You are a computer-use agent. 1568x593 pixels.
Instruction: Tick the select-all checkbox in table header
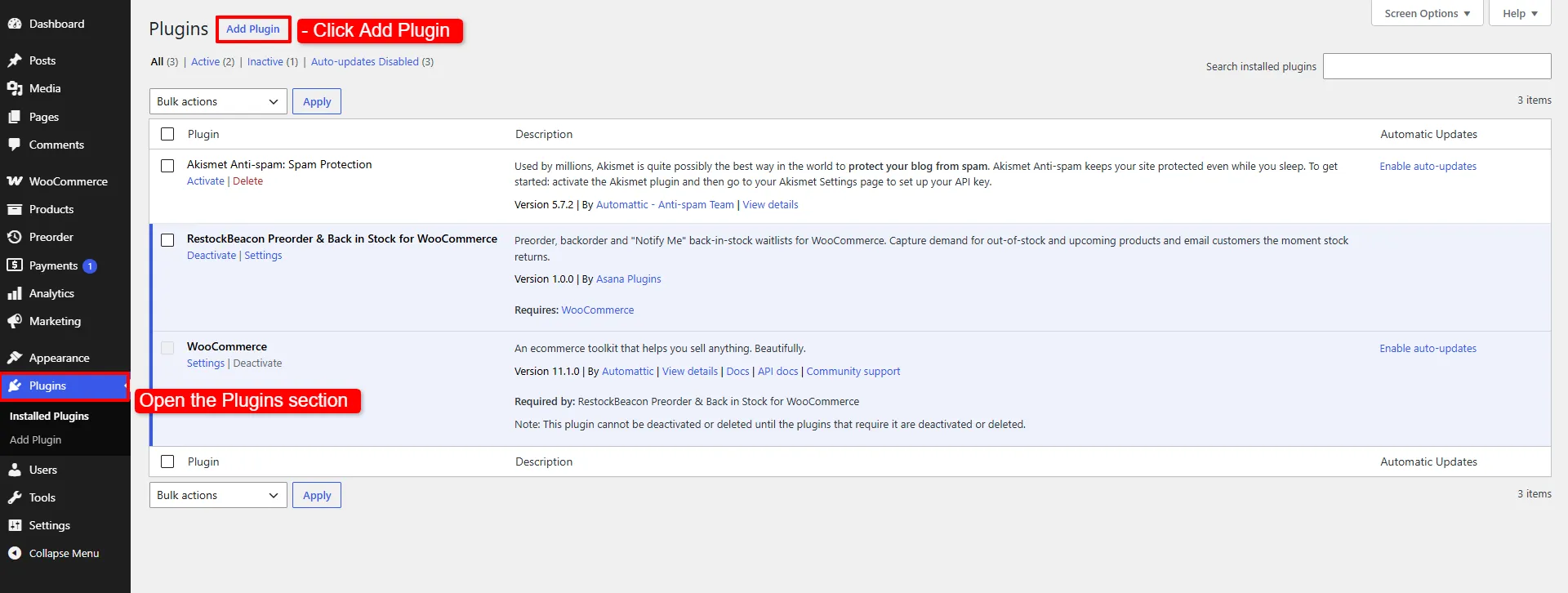(167, 134)
